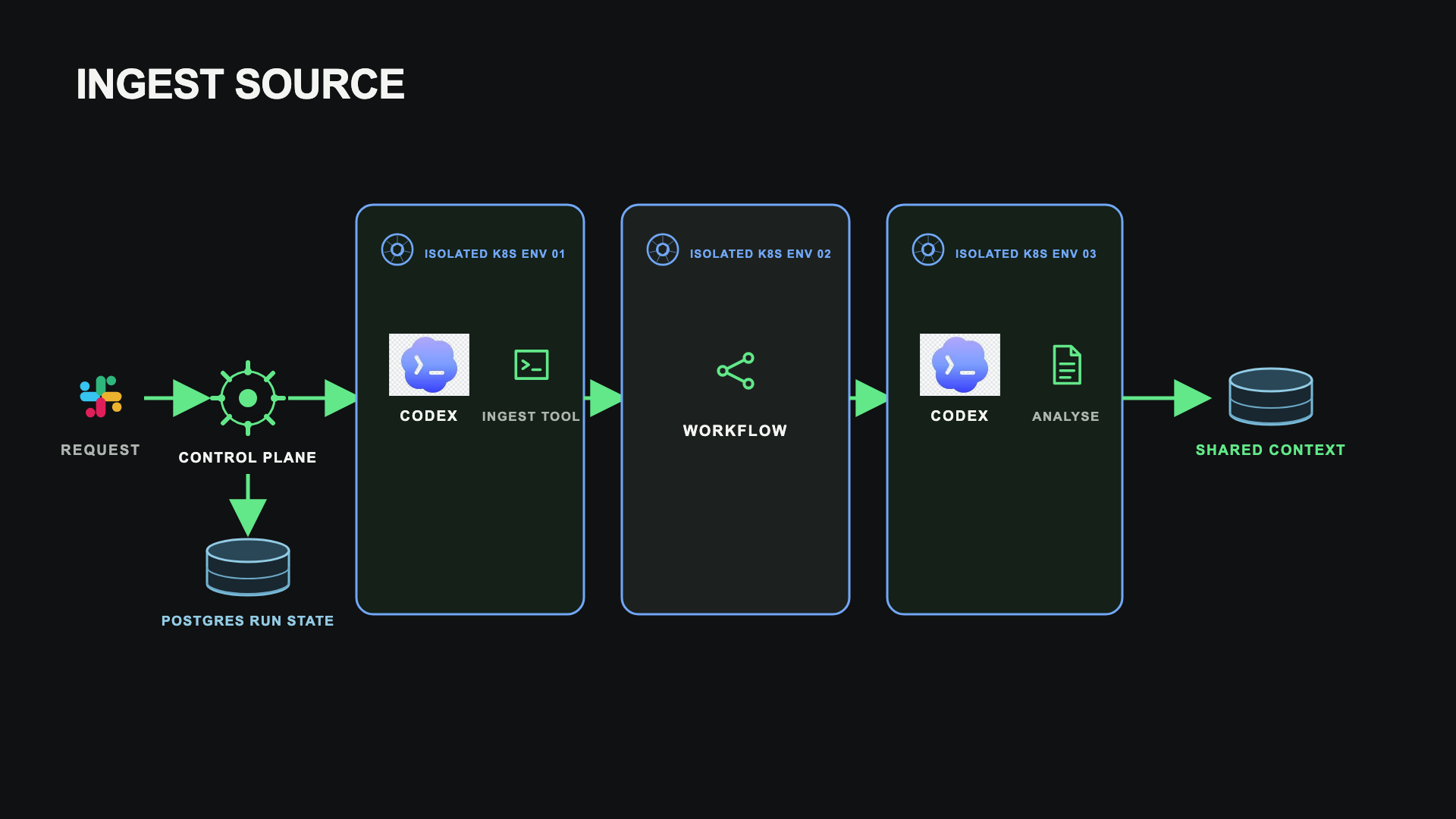Image resolution: width=1456 pixels, height=819 pixels.
Task: Click the Workflow share-nodes icon
Action: (736, 371)
